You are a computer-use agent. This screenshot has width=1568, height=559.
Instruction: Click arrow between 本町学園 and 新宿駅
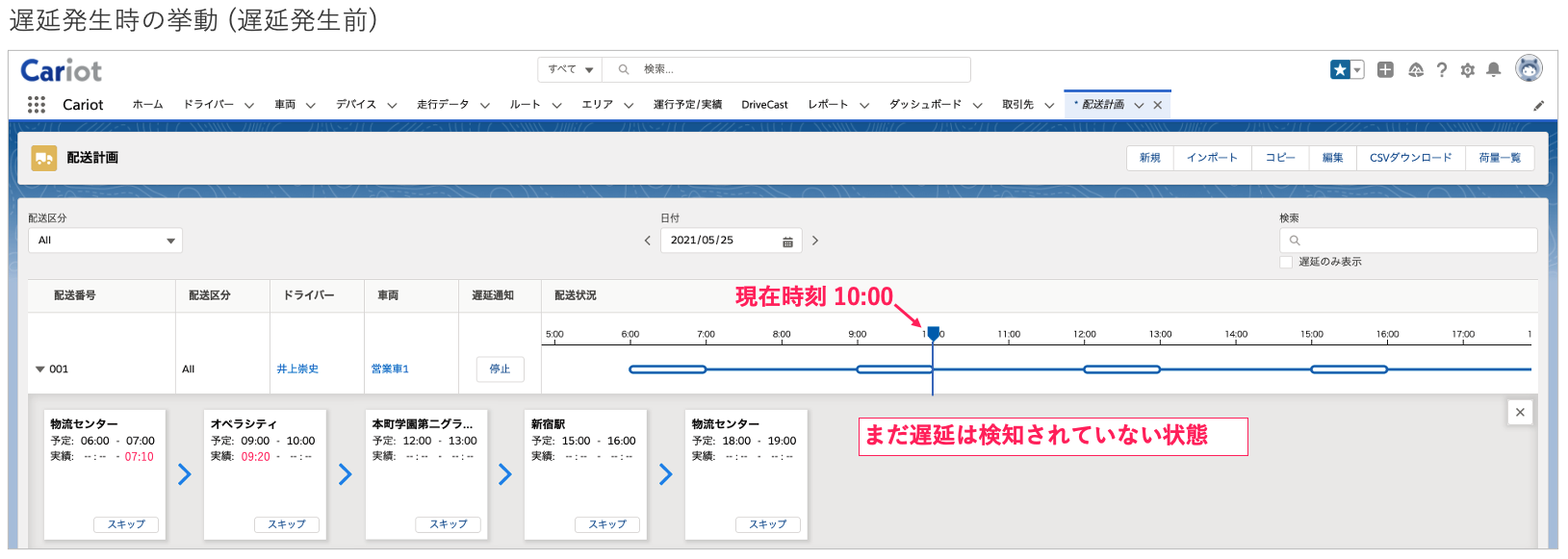pos(504,474)
